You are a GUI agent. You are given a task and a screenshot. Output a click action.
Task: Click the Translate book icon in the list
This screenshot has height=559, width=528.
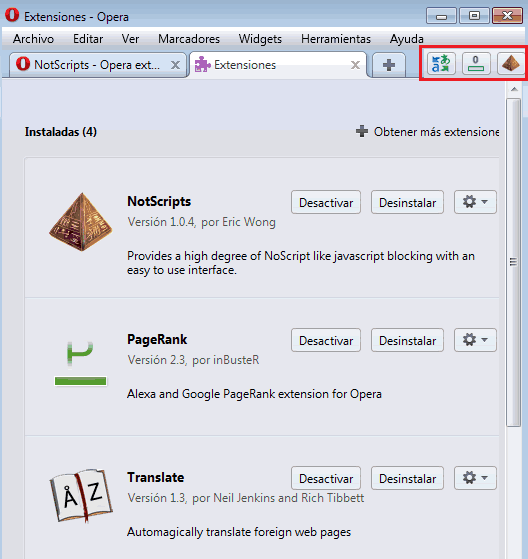[81, 496]
